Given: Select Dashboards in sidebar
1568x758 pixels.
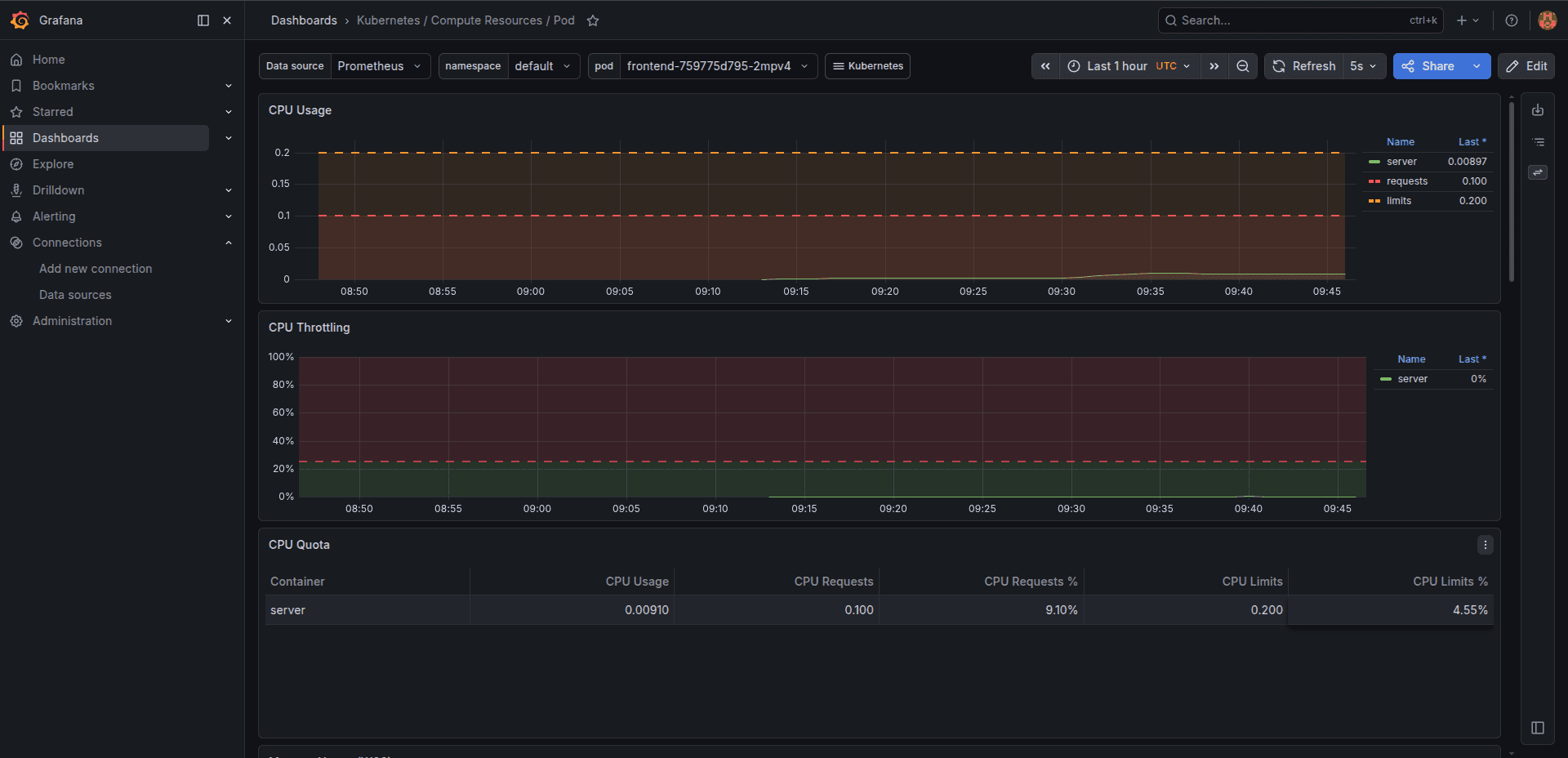Looking at the screenshot, I should [106, 138].
